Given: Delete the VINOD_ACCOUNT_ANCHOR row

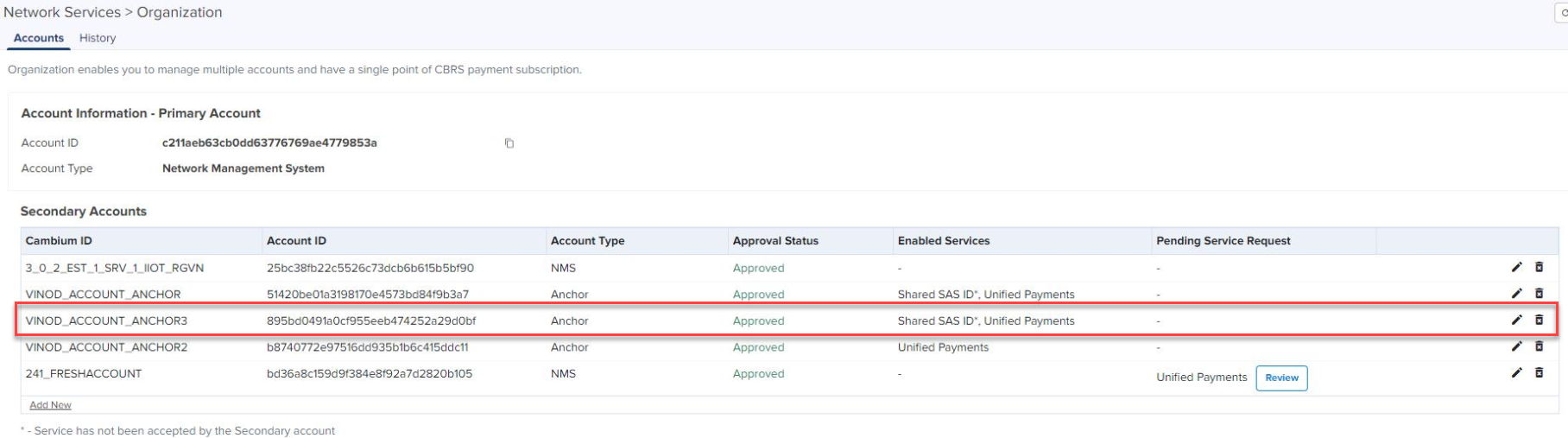Looking at the screenshot, I should (1539, 294).
